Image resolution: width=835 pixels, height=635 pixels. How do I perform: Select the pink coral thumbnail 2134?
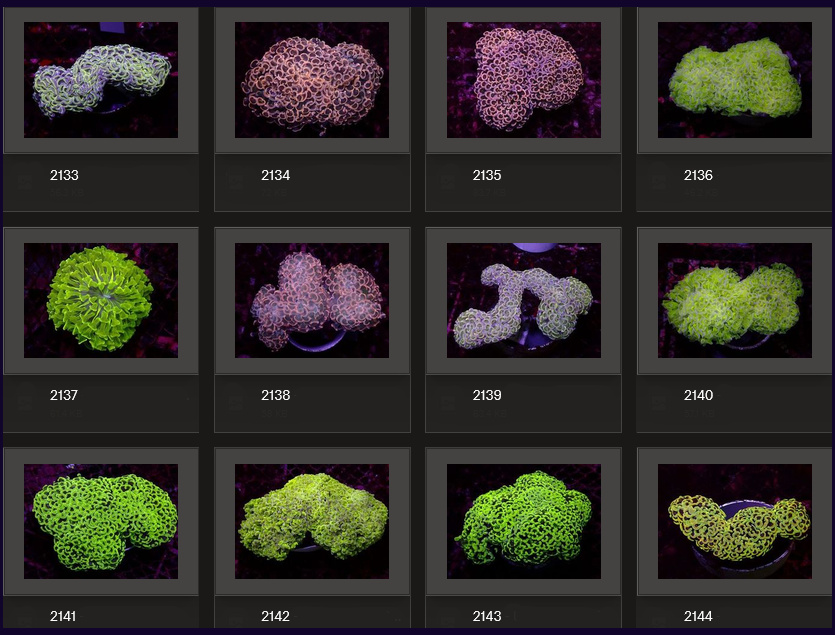click(x=312, y=80)
